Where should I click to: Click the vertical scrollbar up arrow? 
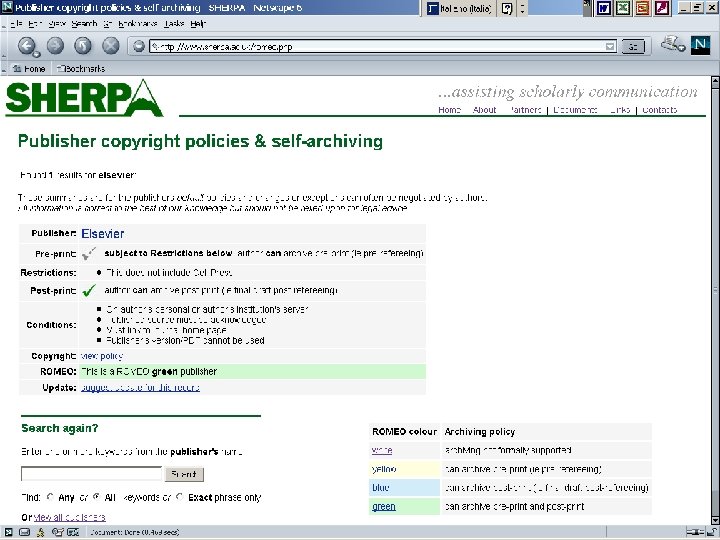(x=715, y=82)
